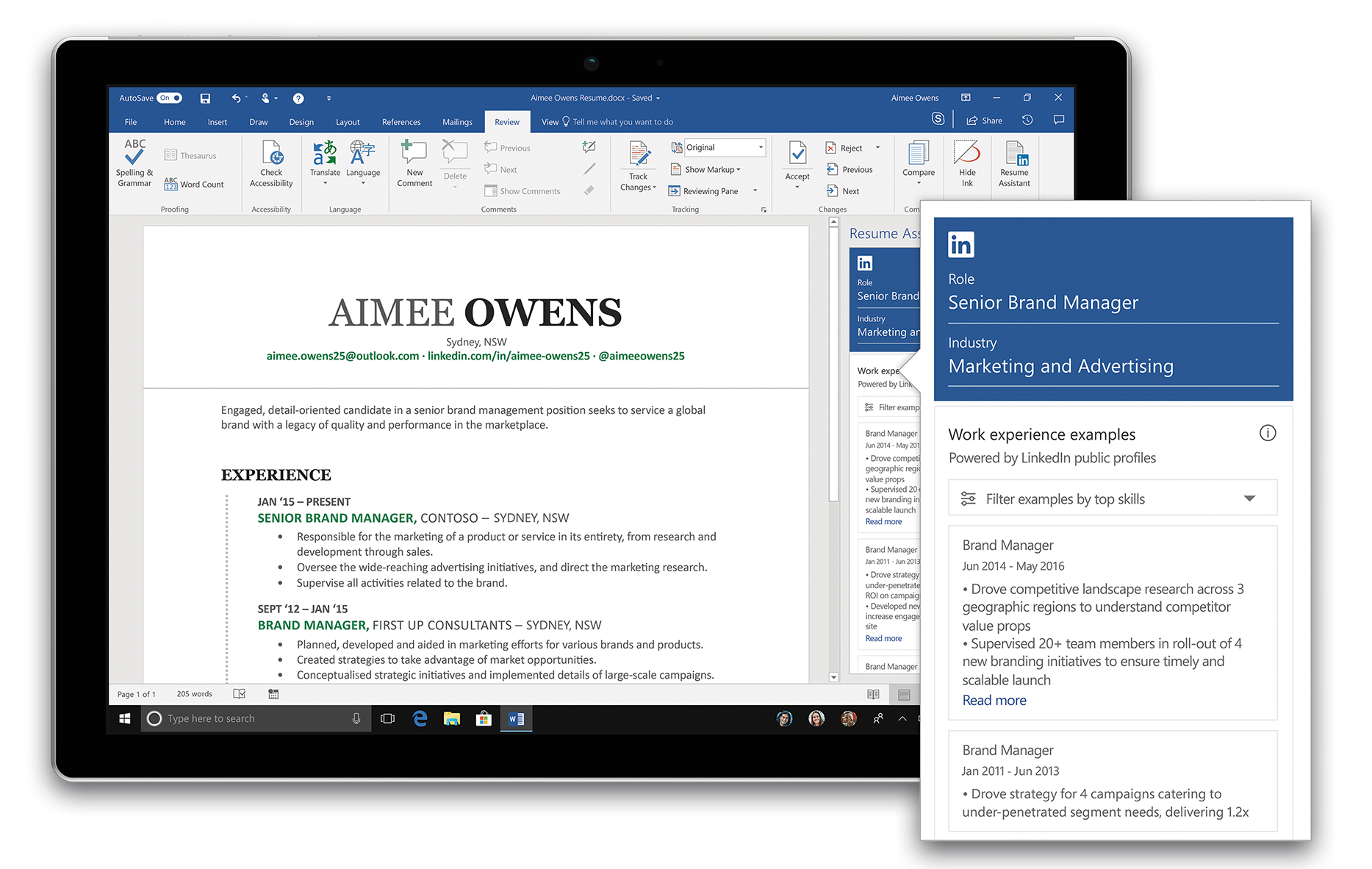The width and height of the screenshot is (1372, 869).
Task: Click the Skype icon in ribbon
Action: [x=938, y=119]
